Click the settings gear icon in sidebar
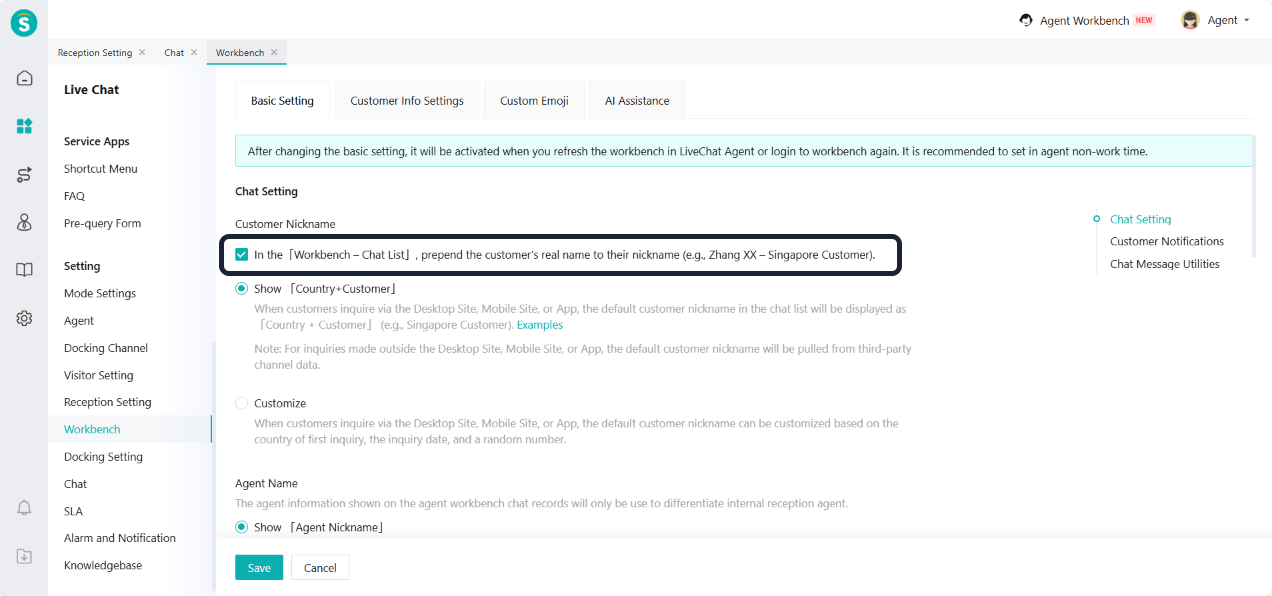Screen dimensions: 1272x596 point(24,318)
